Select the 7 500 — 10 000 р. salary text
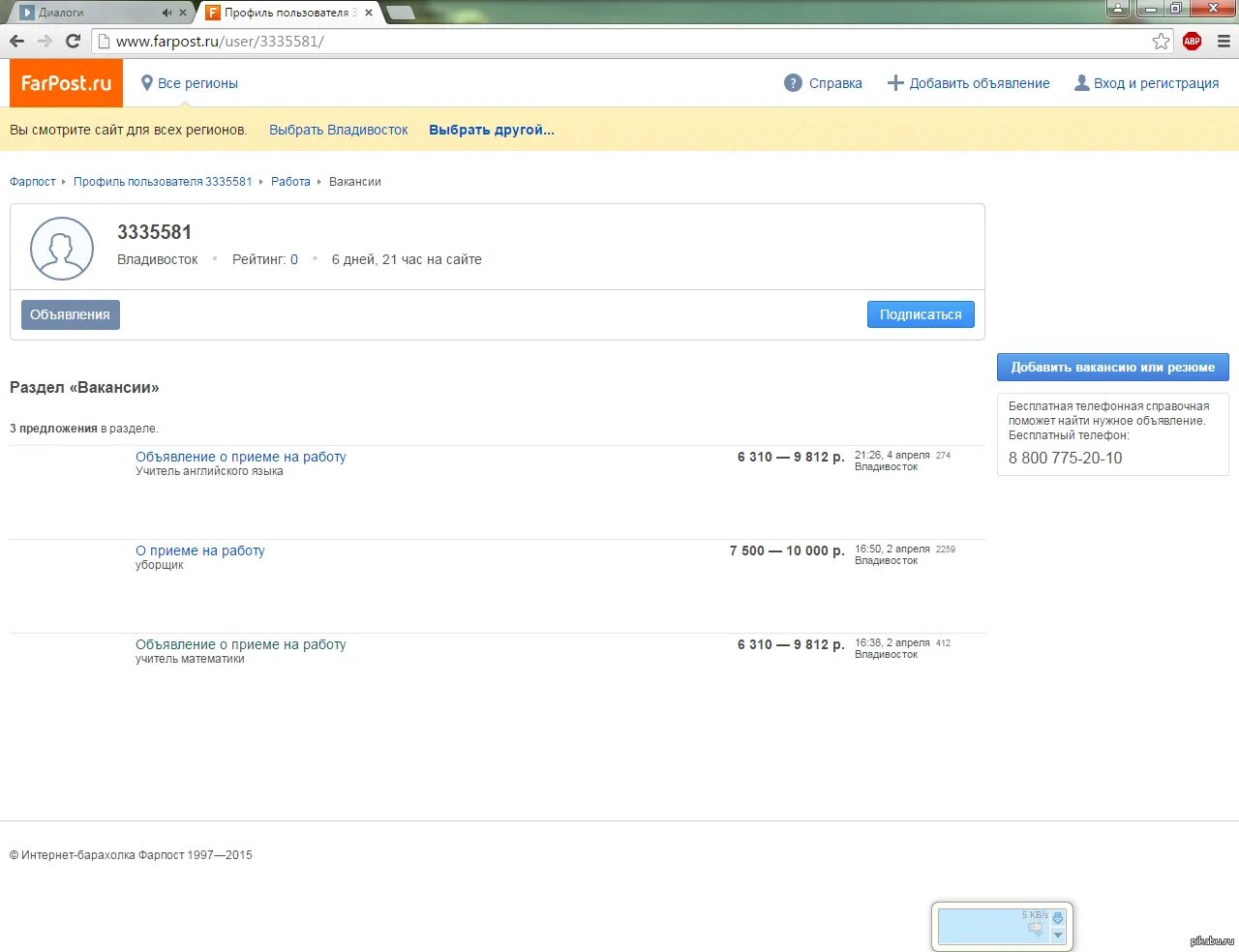The image size is (1239, 952). click(x=787, y=550)
